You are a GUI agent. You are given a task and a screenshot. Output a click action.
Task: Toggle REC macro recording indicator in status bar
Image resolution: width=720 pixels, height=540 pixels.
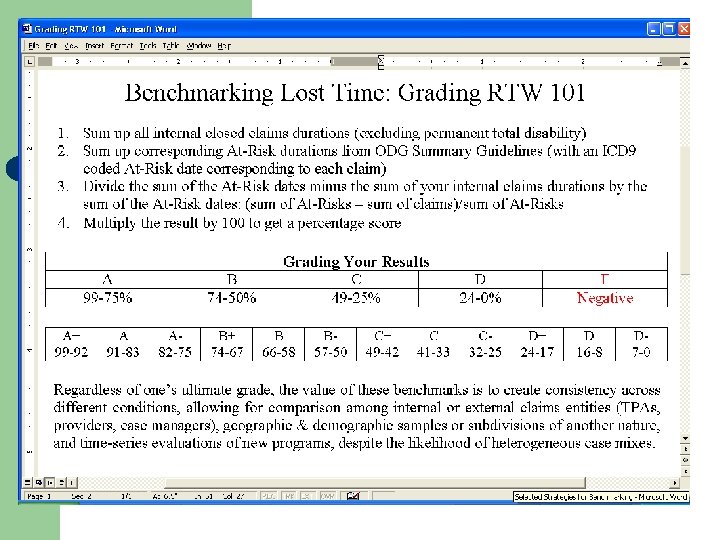[269, 496]
